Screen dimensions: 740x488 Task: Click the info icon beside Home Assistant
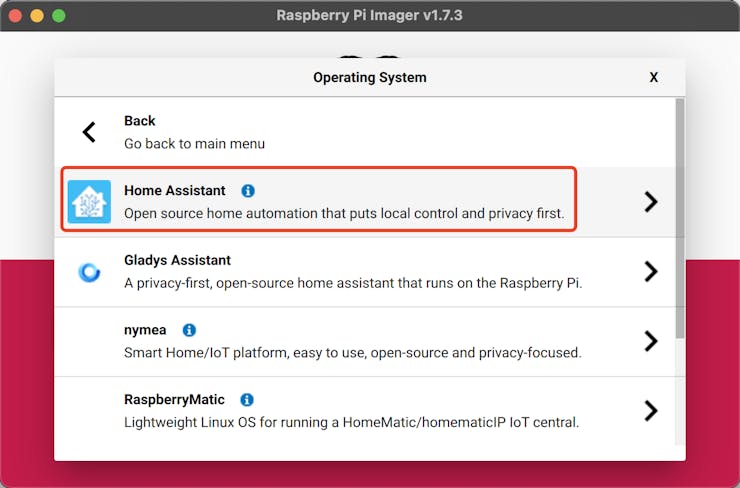[248, 190]
